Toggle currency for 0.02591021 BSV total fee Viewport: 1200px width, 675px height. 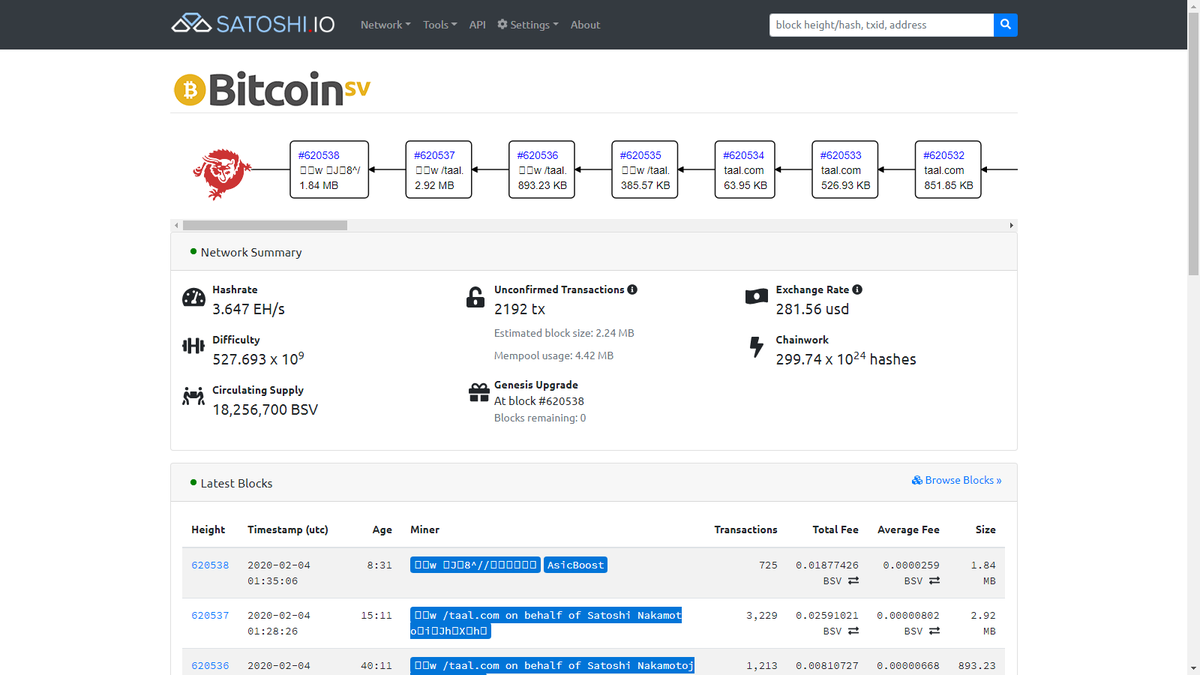click(x=853, y=631)
